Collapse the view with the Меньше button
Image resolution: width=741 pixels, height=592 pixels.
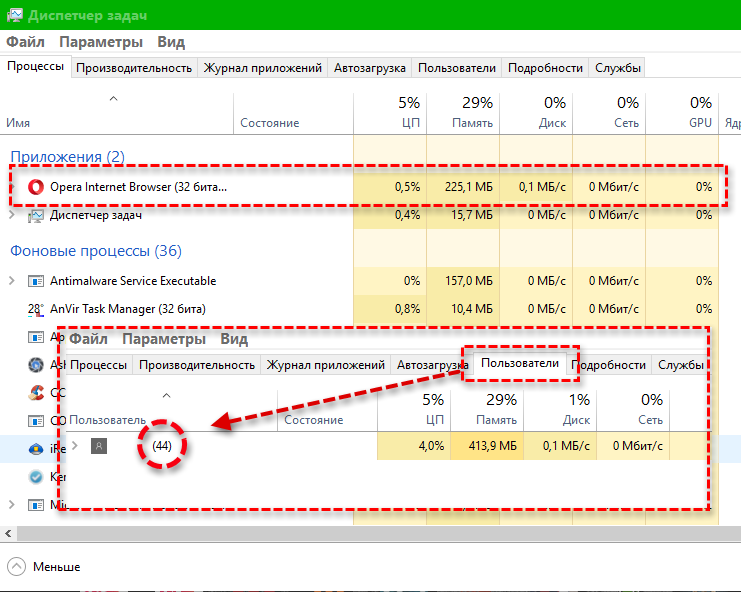44,566
